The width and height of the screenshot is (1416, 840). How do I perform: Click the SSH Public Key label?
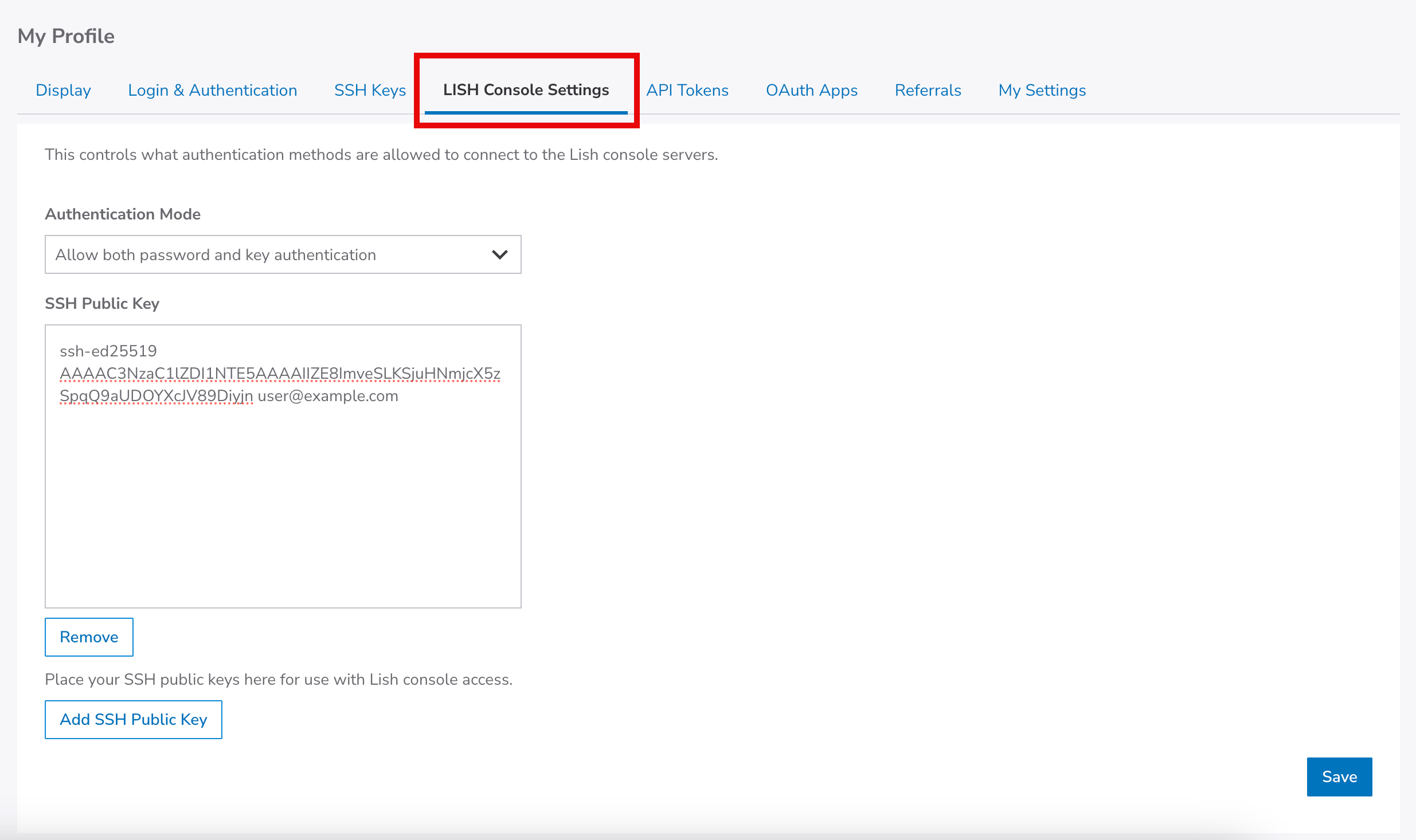tap(102, 303)
